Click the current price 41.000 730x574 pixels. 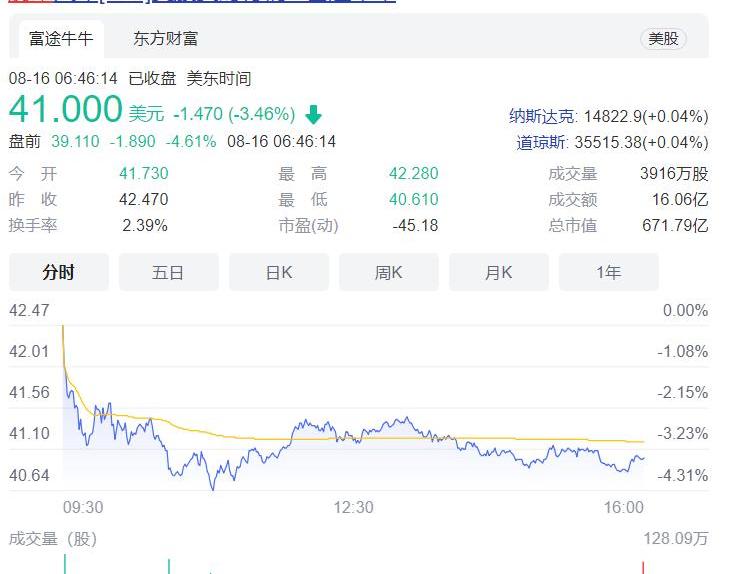(x=66, y=109)
